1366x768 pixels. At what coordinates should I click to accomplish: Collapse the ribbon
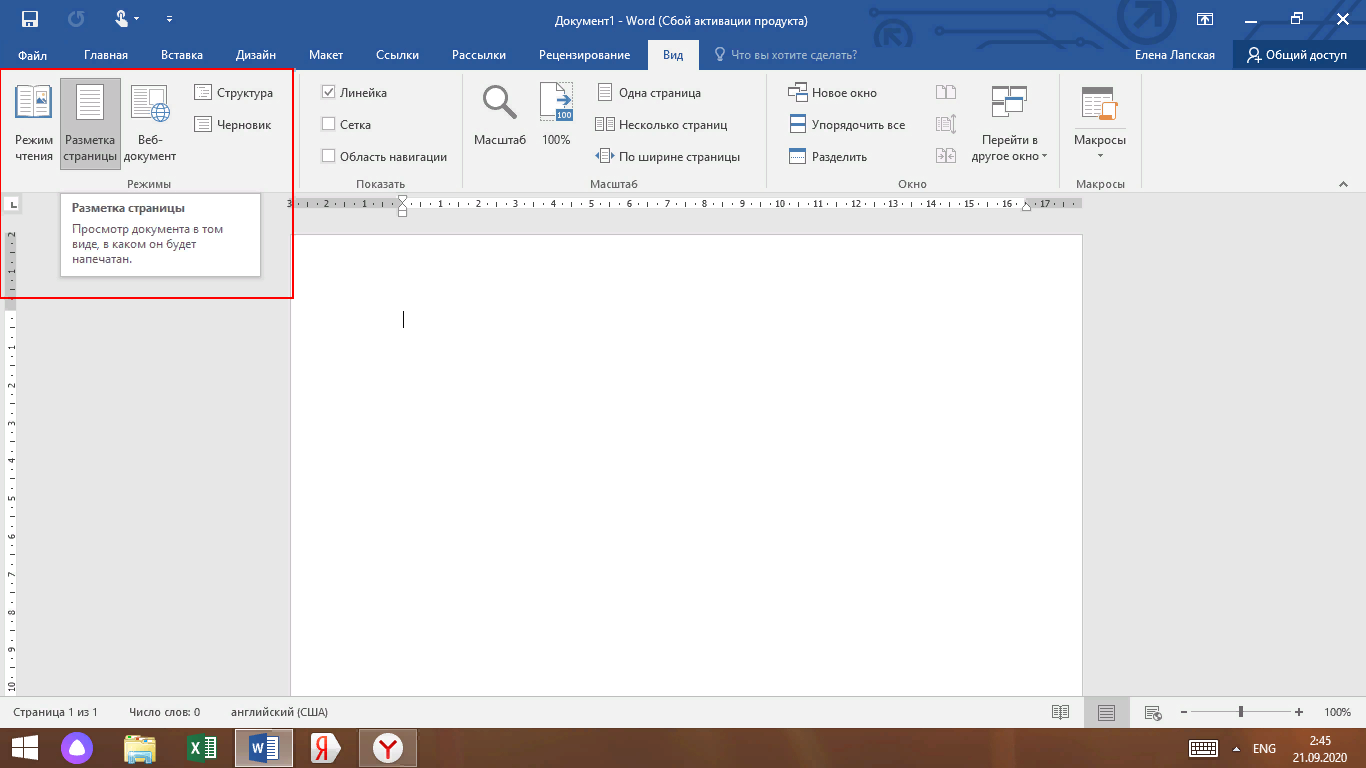(1343, 184)
